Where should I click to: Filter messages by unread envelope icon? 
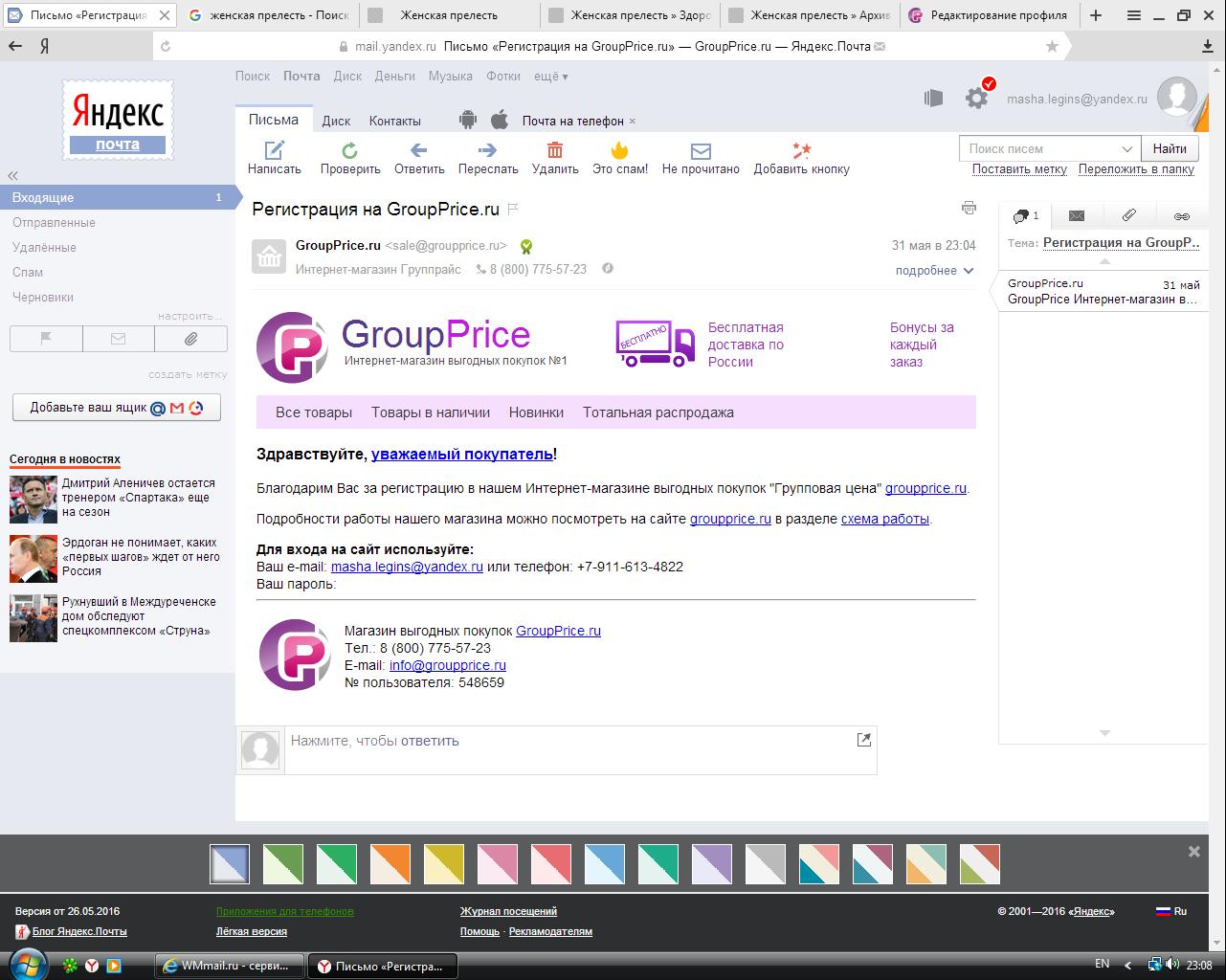[119, 339]
